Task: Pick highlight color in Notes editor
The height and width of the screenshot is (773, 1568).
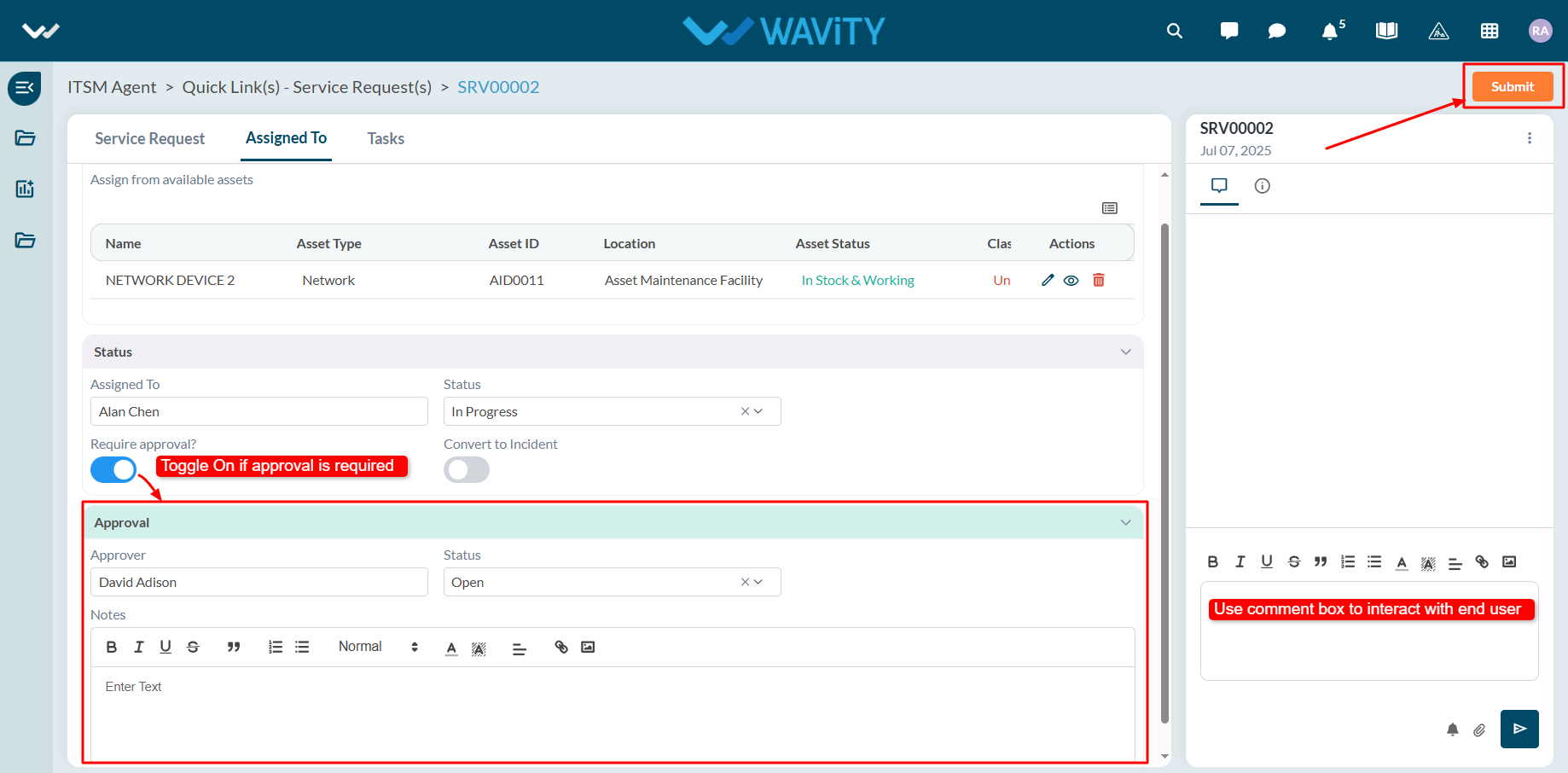Action: [x=479, y=648]
